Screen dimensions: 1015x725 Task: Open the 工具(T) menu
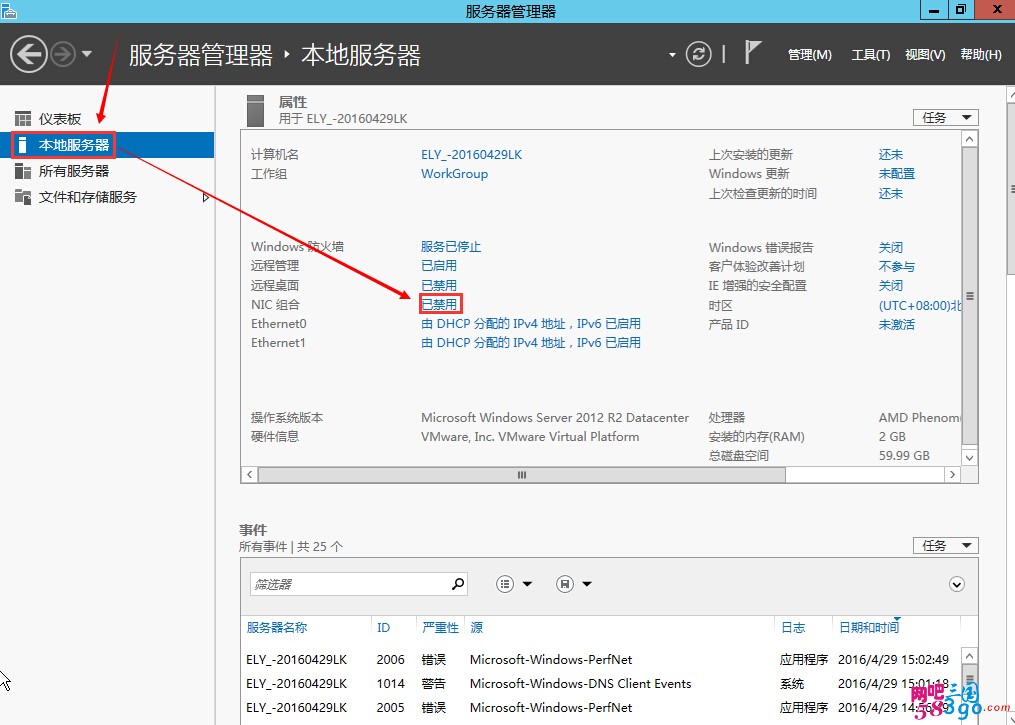(871, 55)
